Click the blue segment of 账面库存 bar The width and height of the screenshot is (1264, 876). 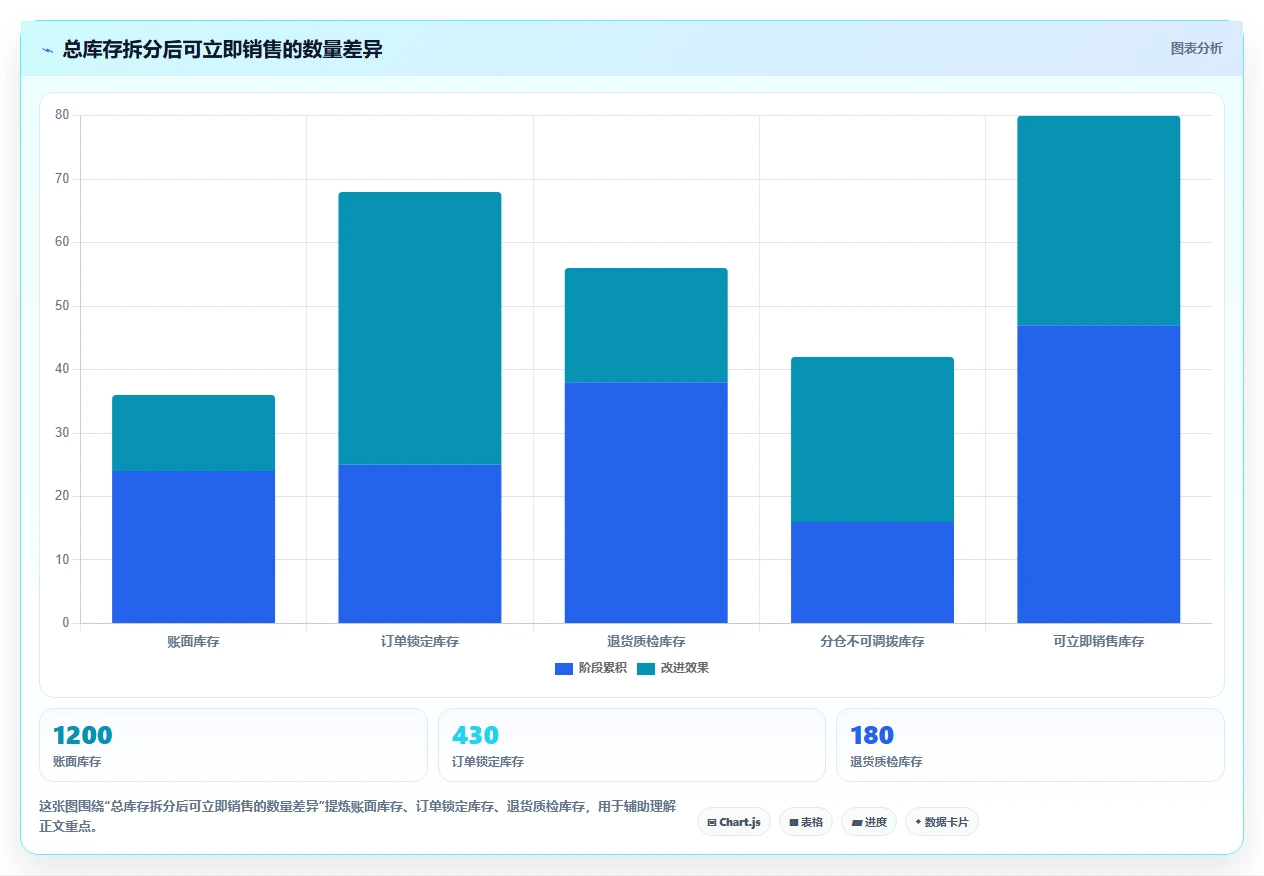click(x=193, y=547)
